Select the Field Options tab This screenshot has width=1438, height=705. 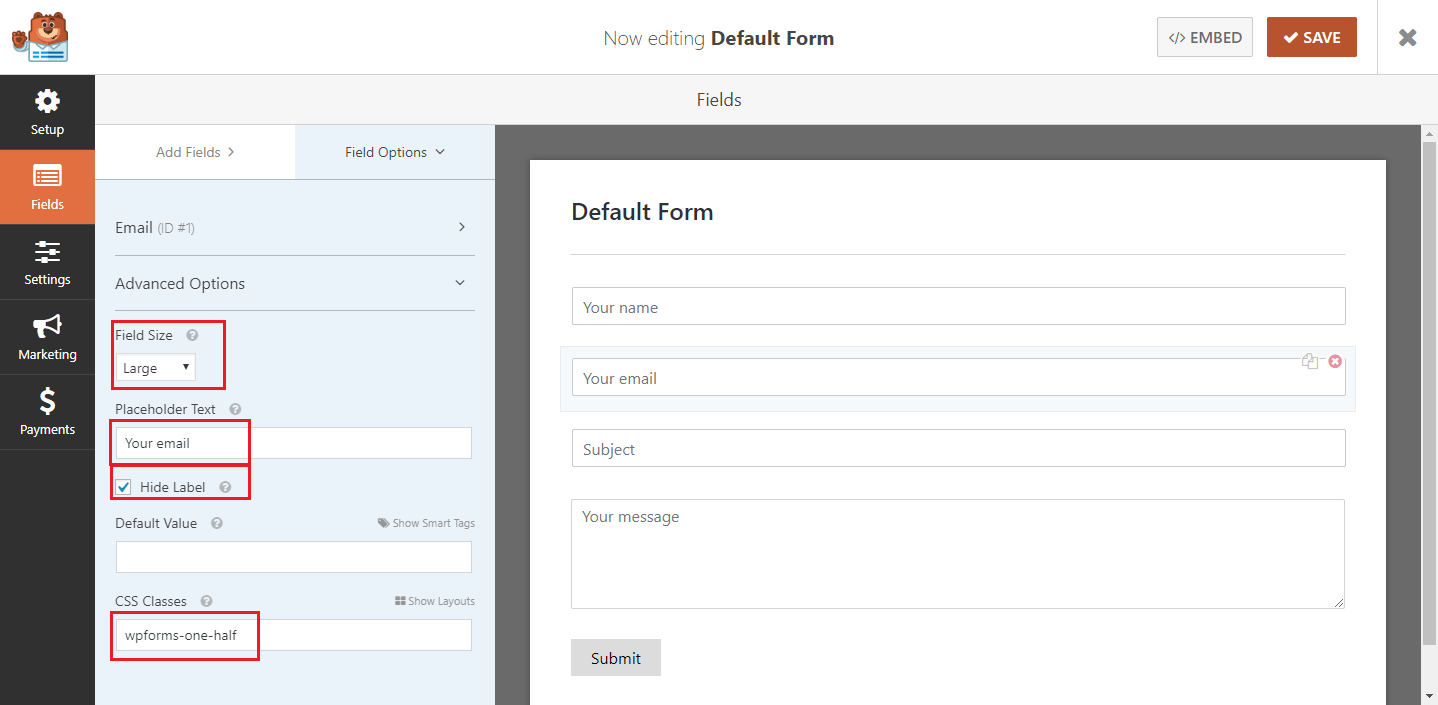tap(395, 152)
